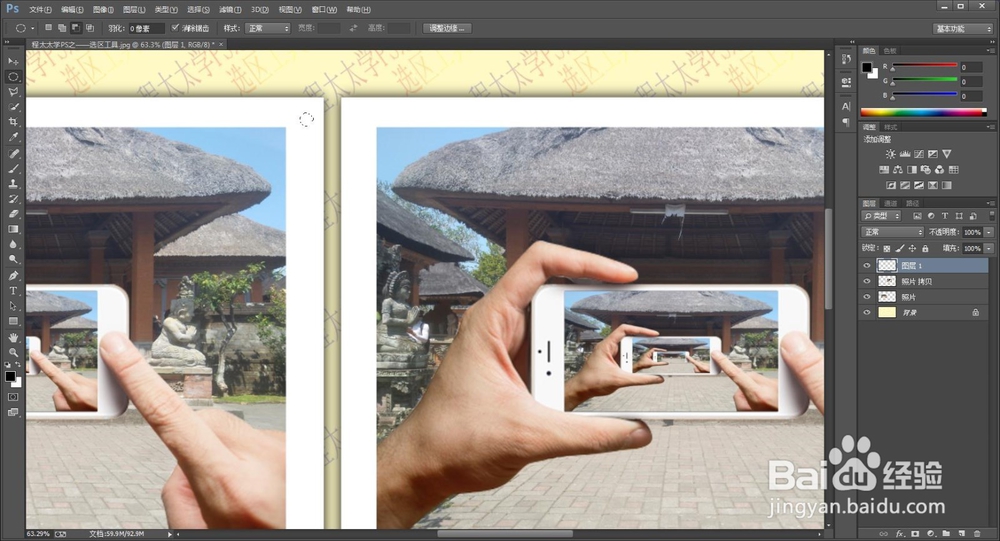The image size is (1000, 541).
Task: Select the History Brush tool
Action: (13, 199)
